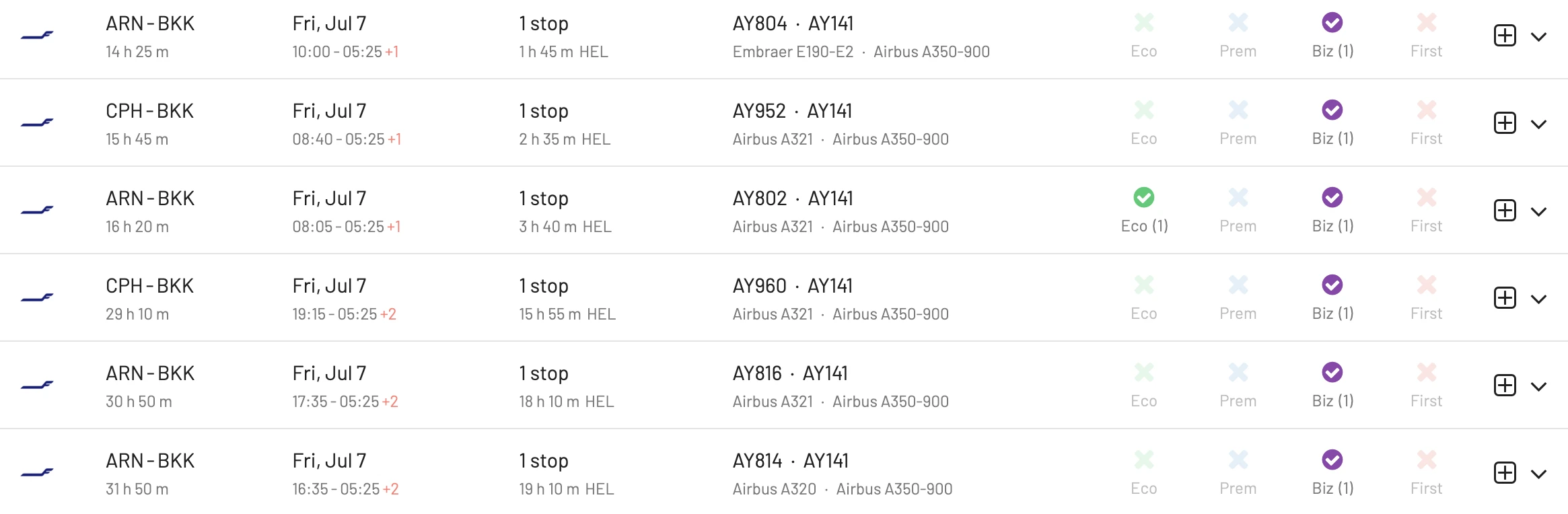Expand details chevron for AY816 flight

1538,387
